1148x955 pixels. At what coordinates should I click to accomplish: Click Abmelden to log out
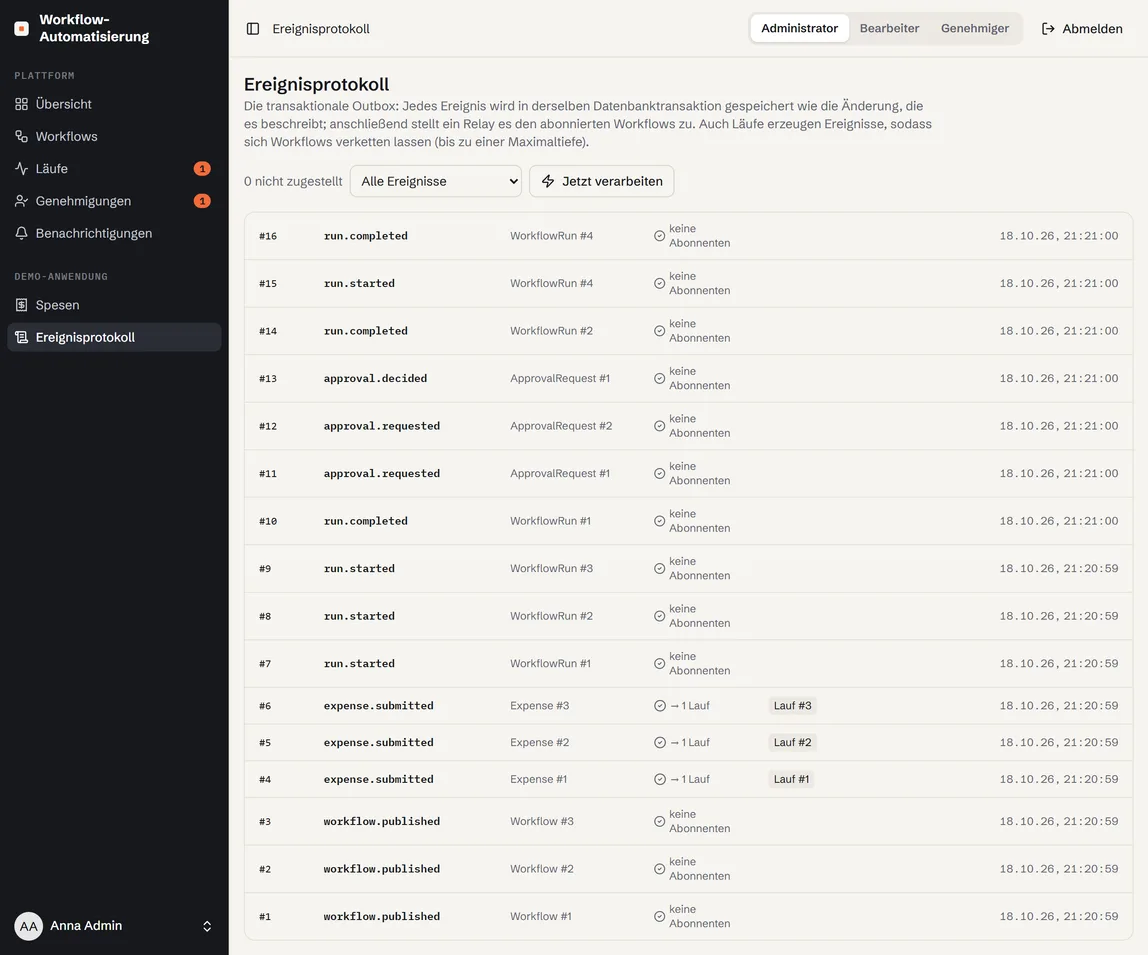pyautogui.click(x=1081, y=29)
